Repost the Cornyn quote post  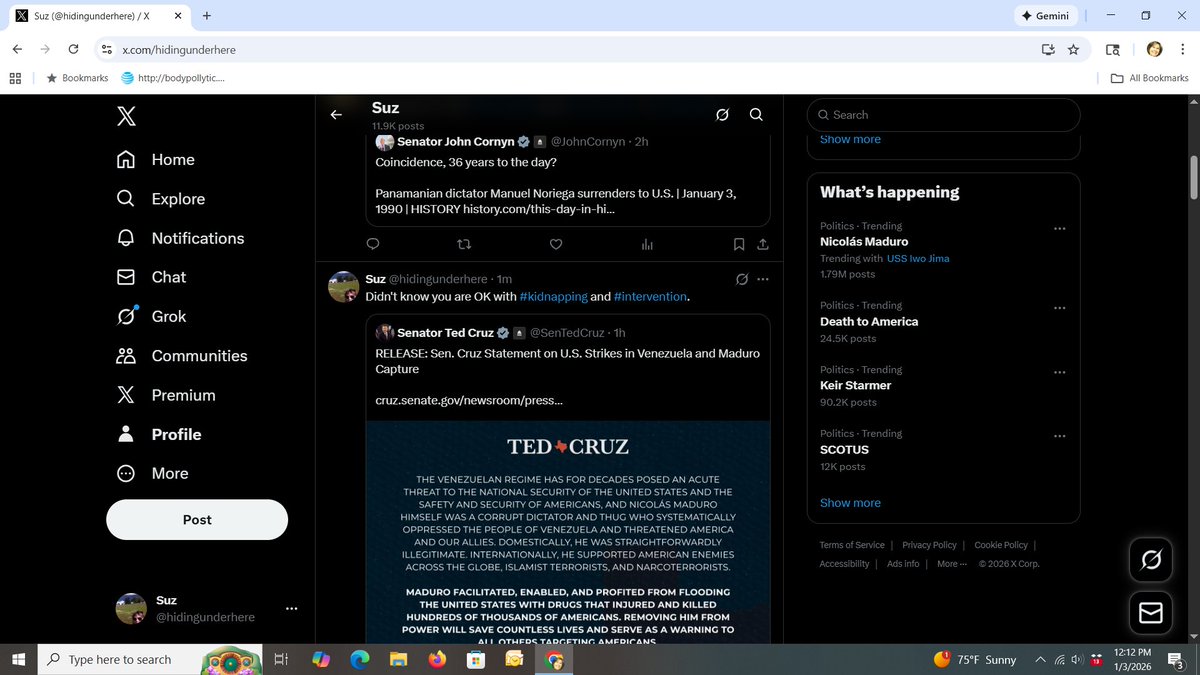pyautogui.click(x=463, y=244)
